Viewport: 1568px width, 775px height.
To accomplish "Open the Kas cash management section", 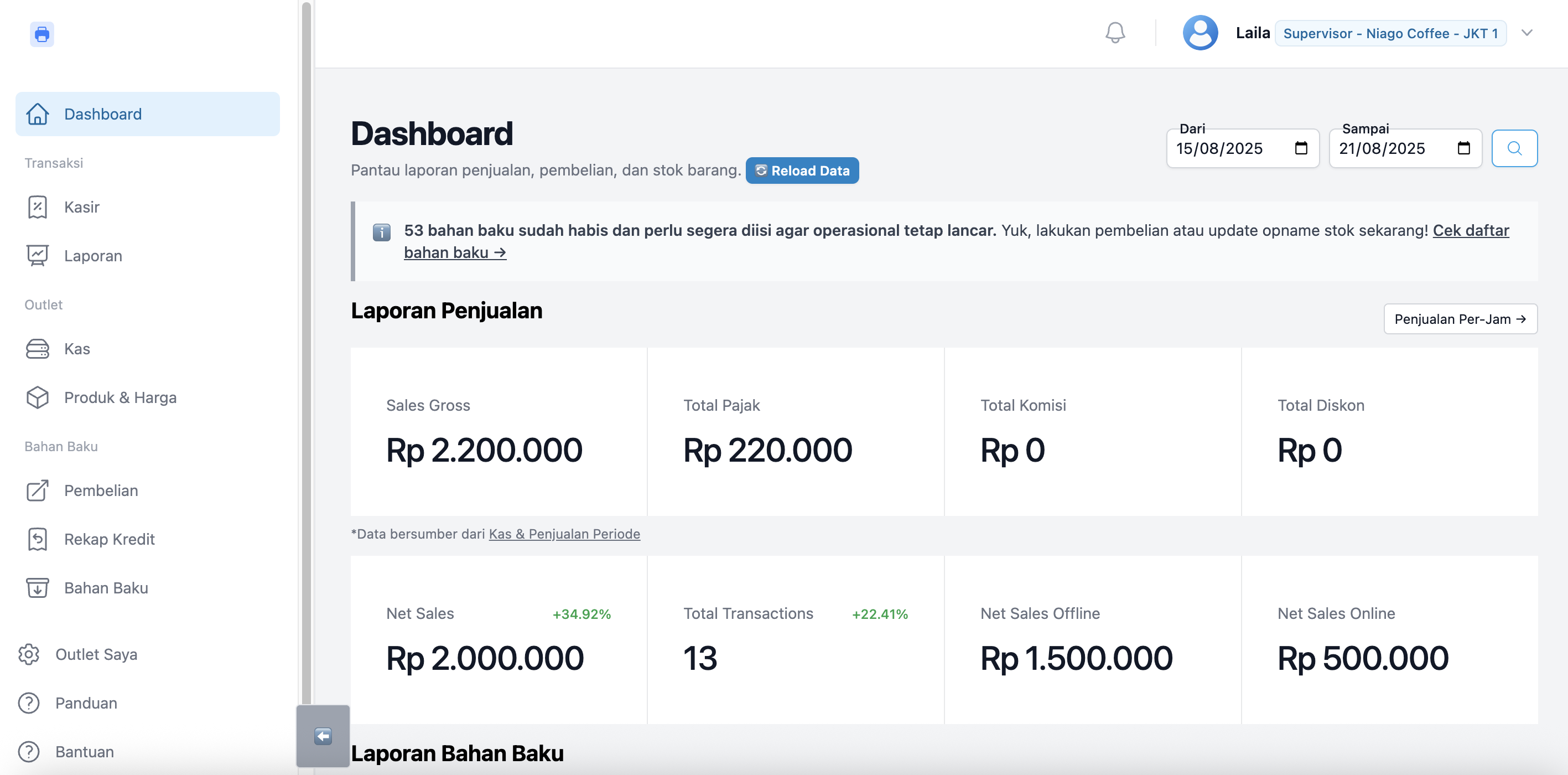I will coord(77,348).
